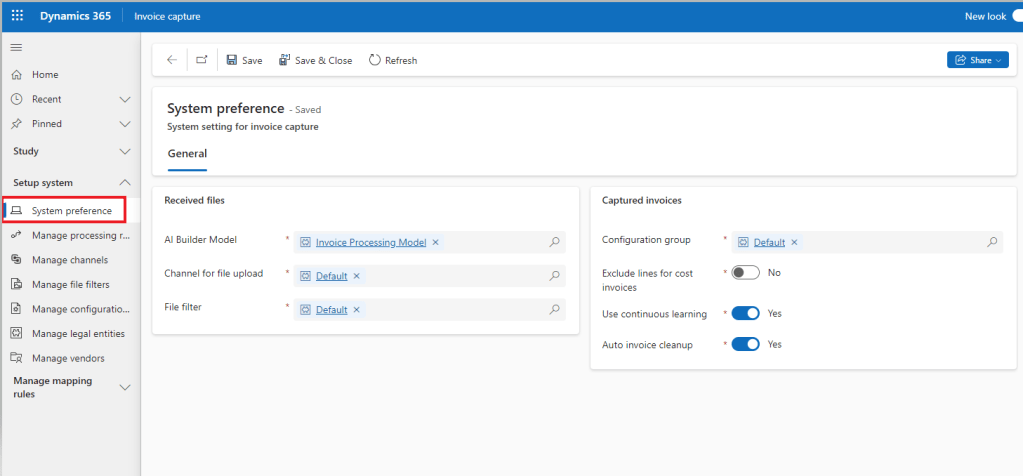Open the Dynamics 365 app launcher grid
This screenshot has width=1023, height=476.
tap(17, 16)
